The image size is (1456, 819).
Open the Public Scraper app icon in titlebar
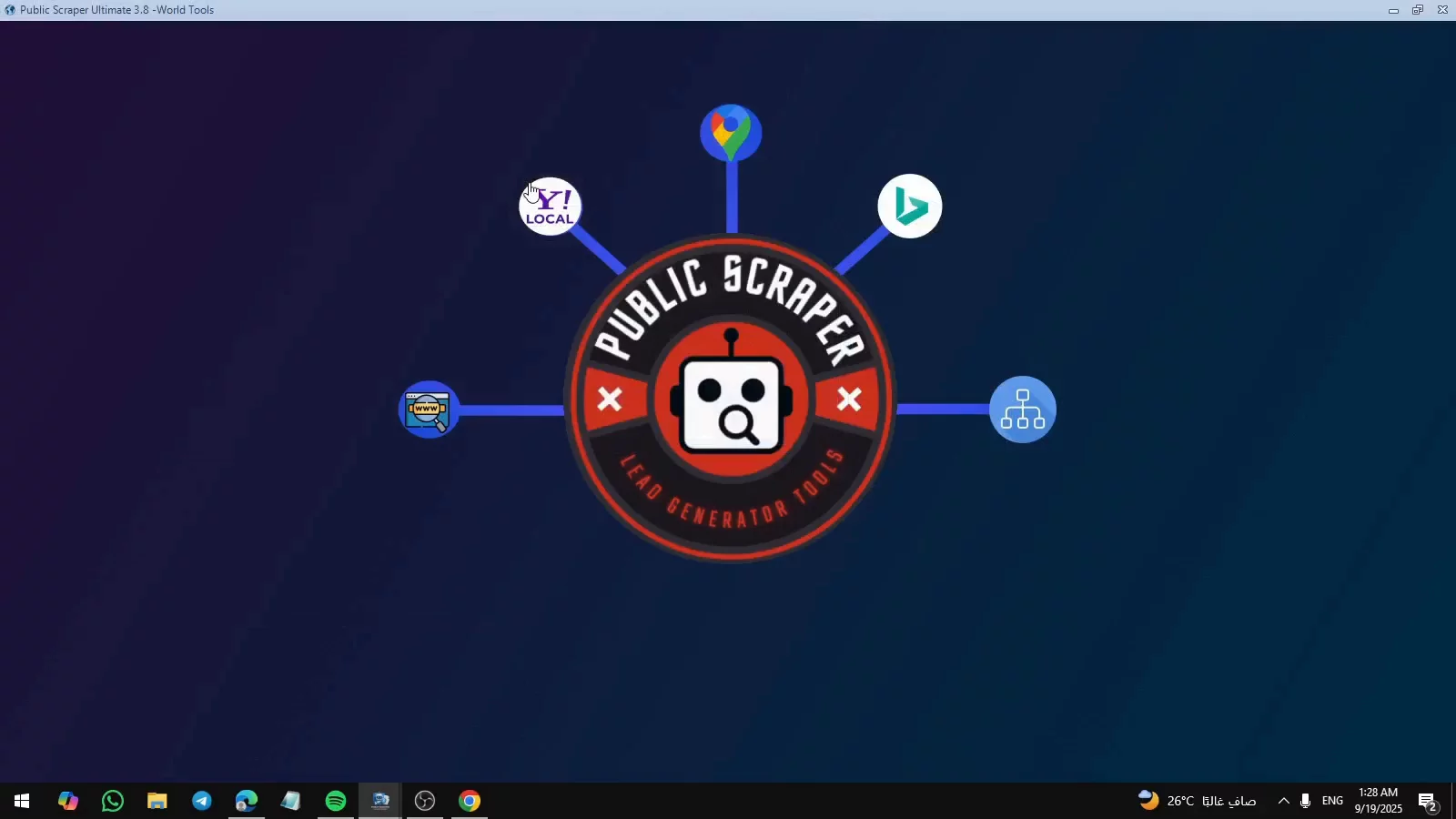click(9, 9)
